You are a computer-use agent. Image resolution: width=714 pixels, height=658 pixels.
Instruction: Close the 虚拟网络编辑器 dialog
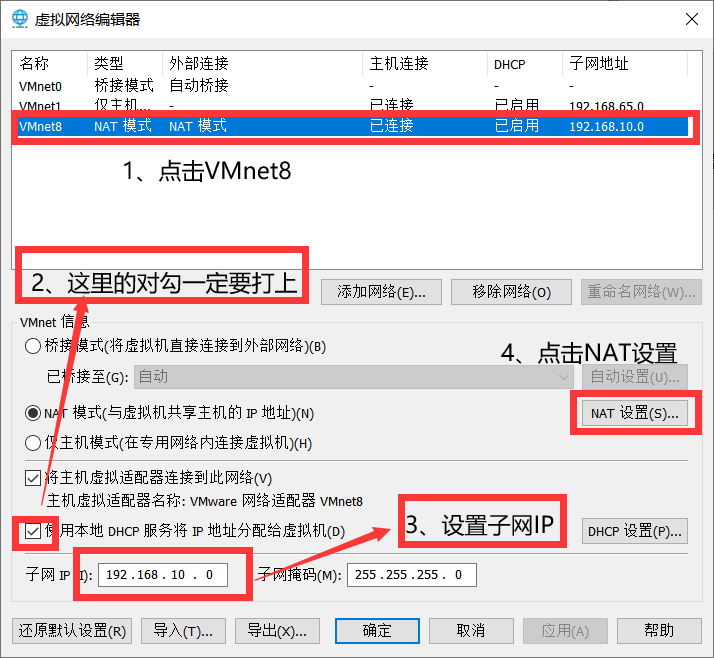(692, 19)
